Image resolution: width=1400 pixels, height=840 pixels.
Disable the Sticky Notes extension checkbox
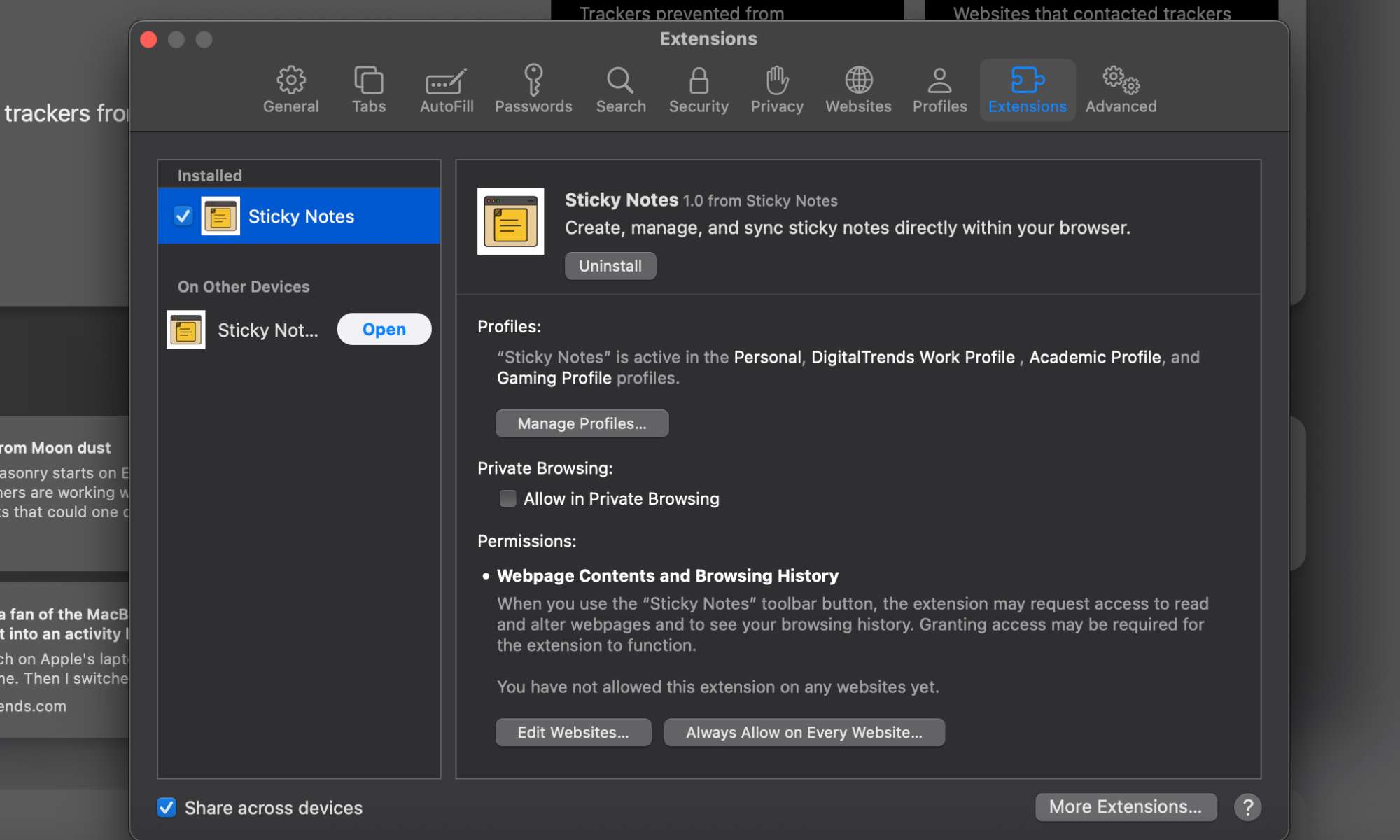click(x=183, y=216)
